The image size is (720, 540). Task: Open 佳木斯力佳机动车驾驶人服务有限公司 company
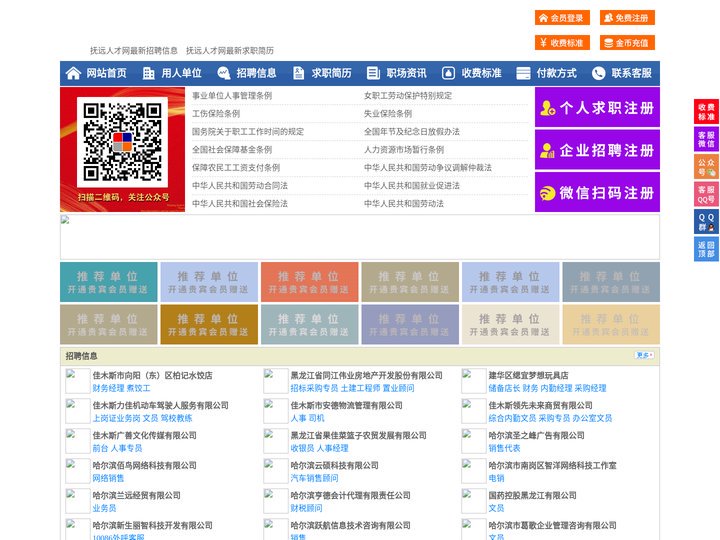tap(160, 405)
